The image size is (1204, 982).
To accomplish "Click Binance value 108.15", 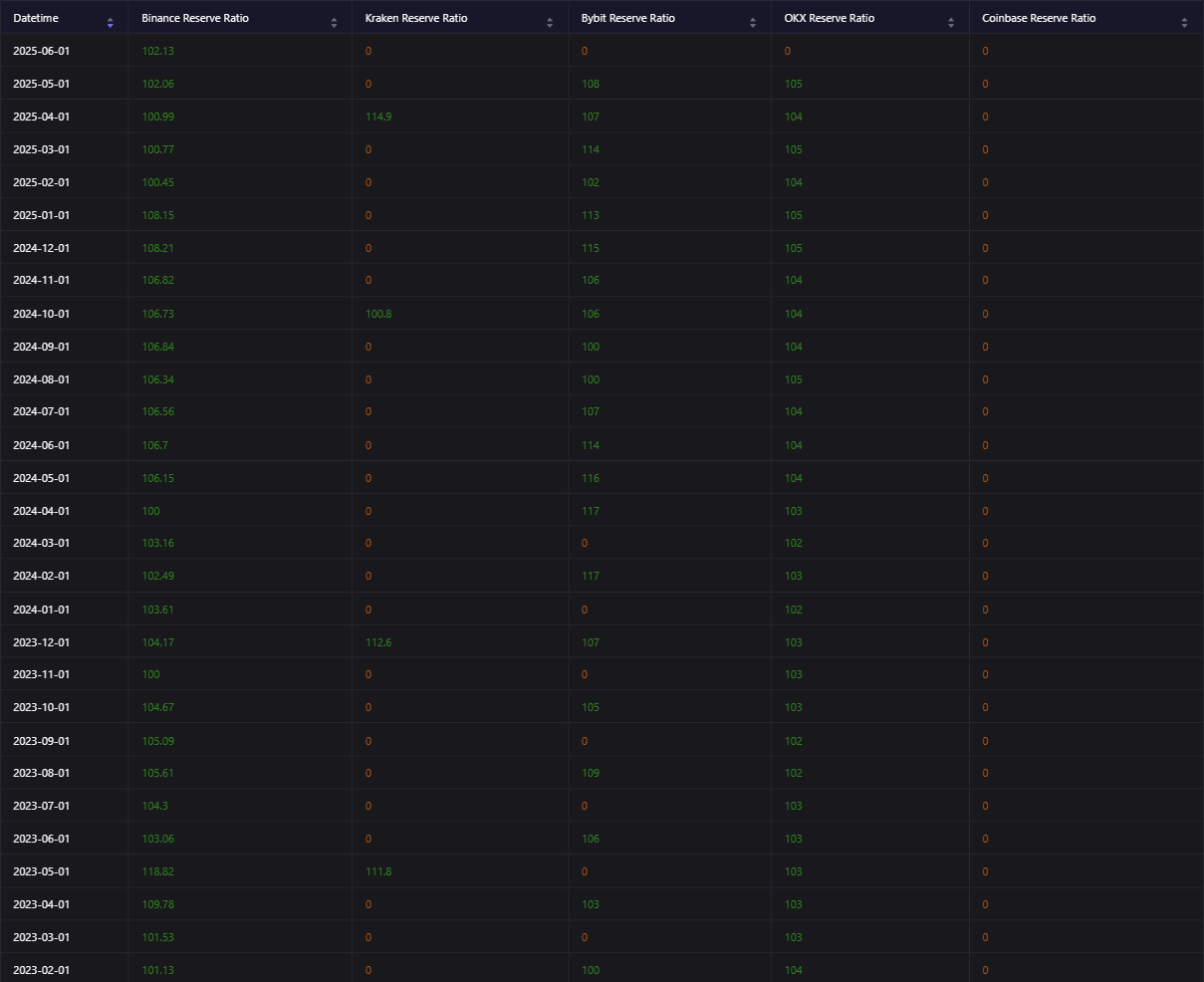I will (x=157, y=215).
